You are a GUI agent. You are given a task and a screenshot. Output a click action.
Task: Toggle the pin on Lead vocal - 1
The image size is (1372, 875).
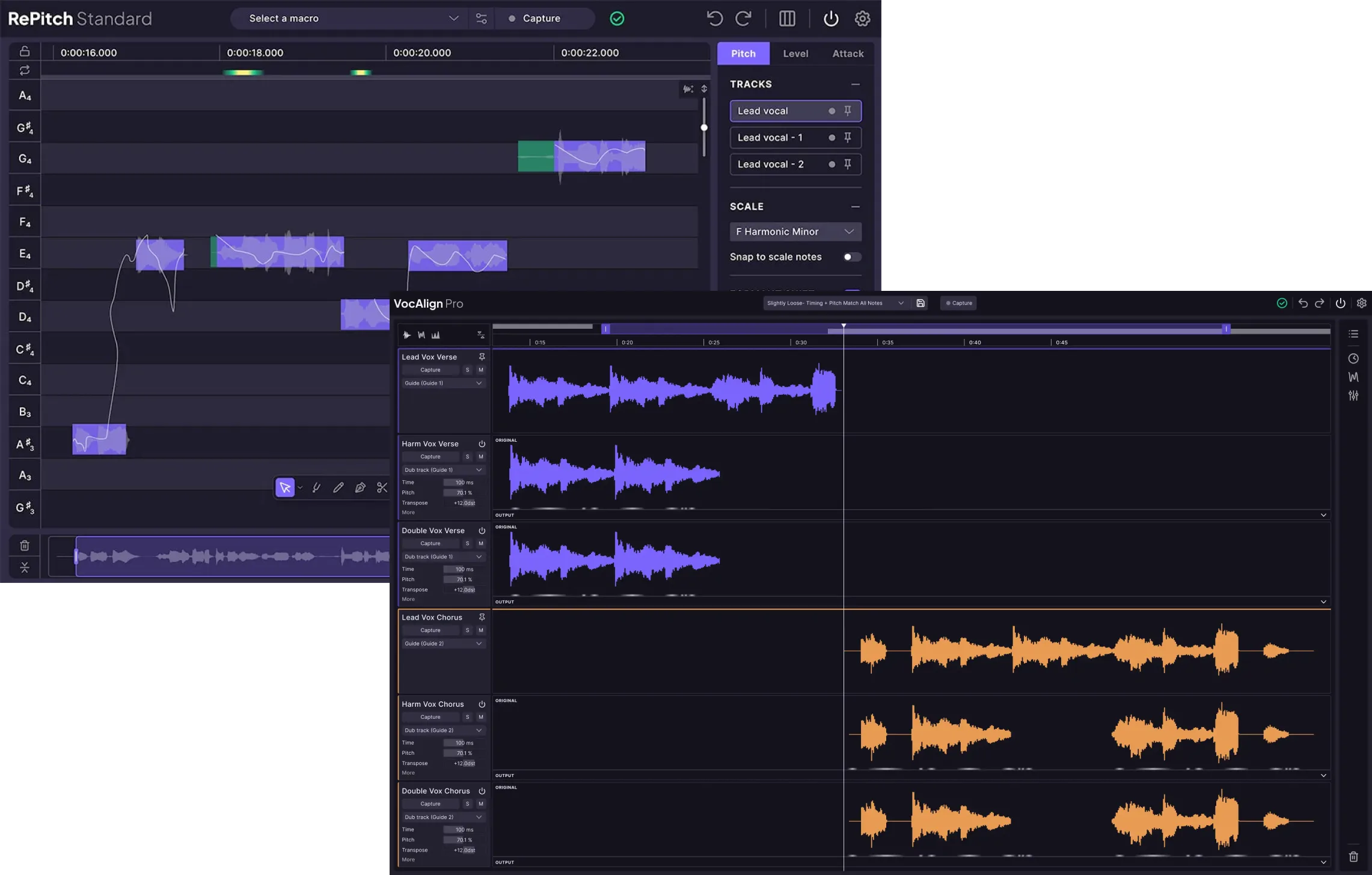pos(848,138)
